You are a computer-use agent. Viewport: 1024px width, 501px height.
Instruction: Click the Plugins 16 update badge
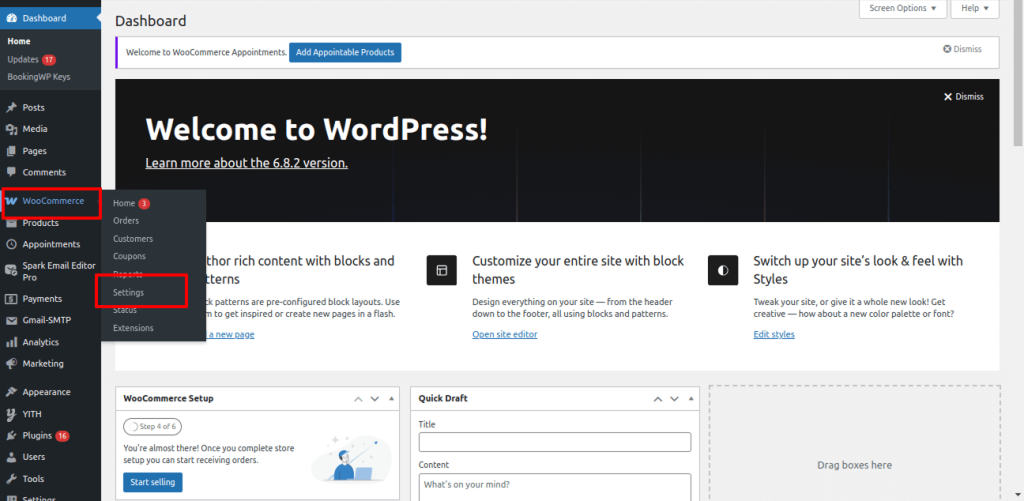(62, 436)
